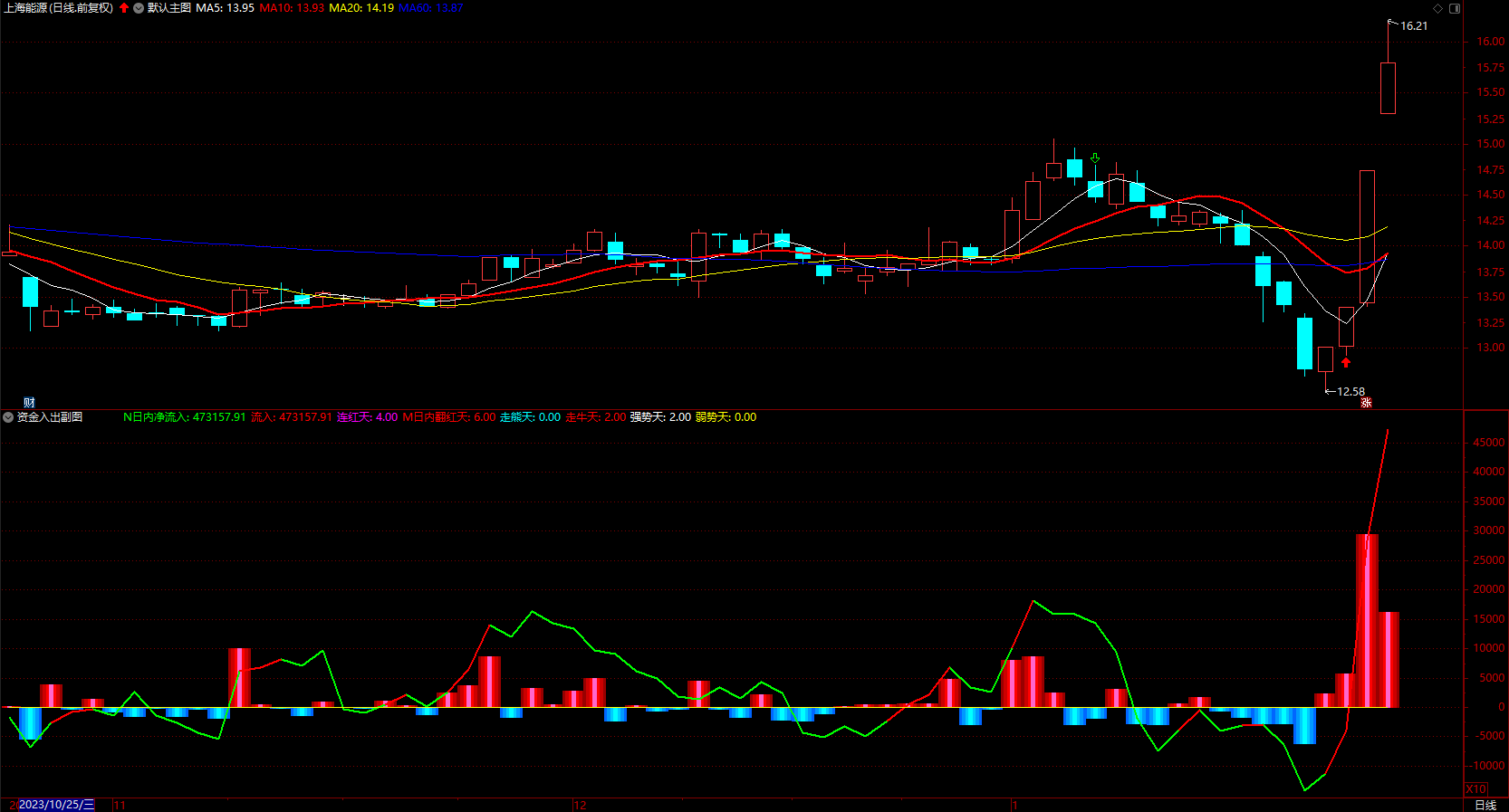The width and height of the screenshot is (1509, 812).
Task: Click the 日线 period label at bottom-right
Action: point(1485,805)
